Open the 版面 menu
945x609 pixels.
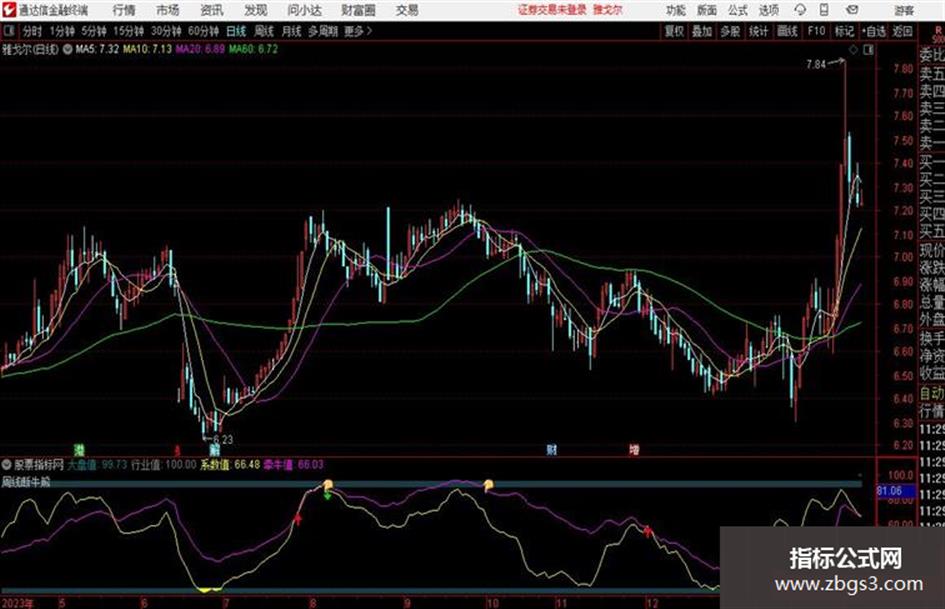click(x=706, y=10)
